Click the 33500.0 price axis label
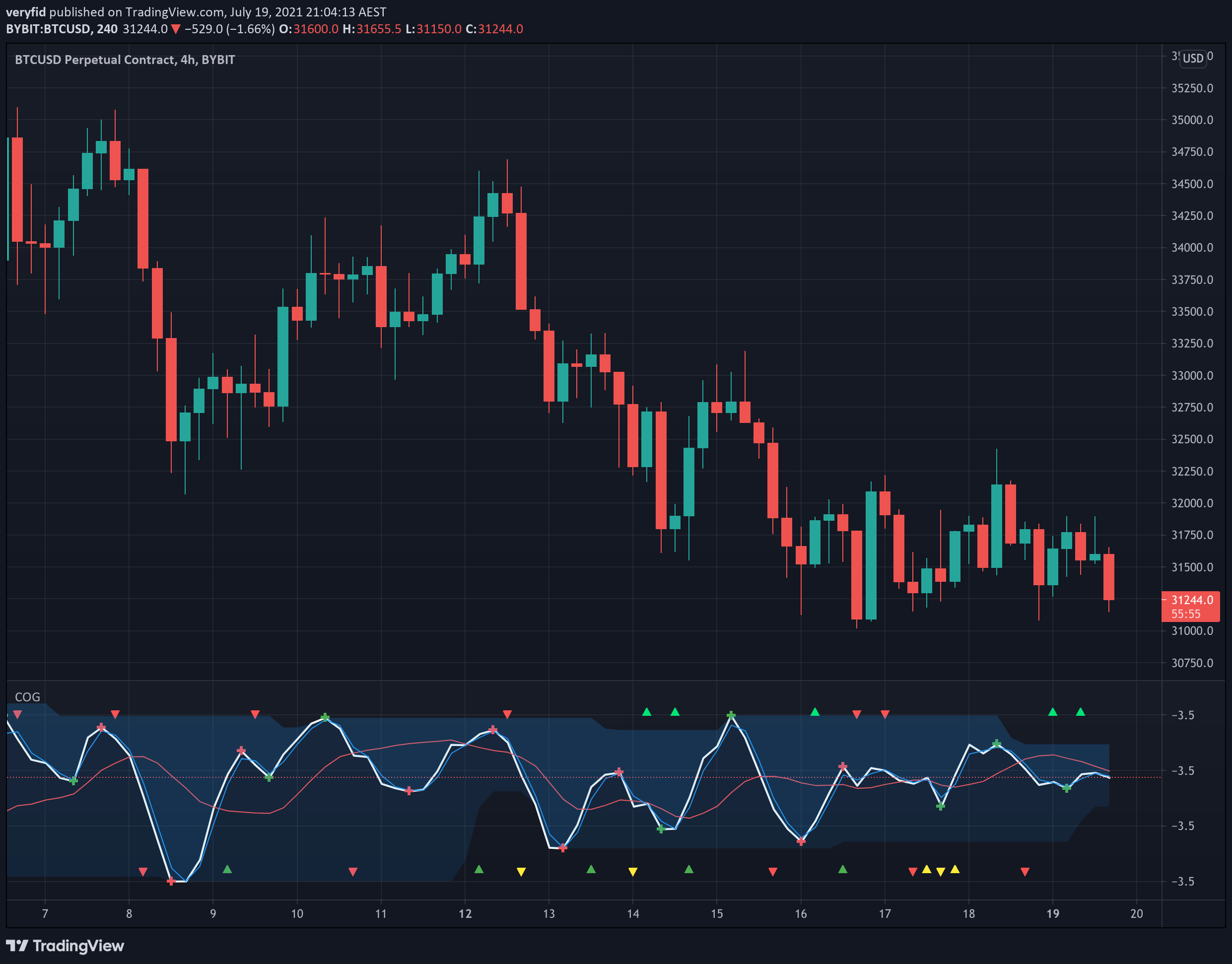 (x=1192, y=312)
